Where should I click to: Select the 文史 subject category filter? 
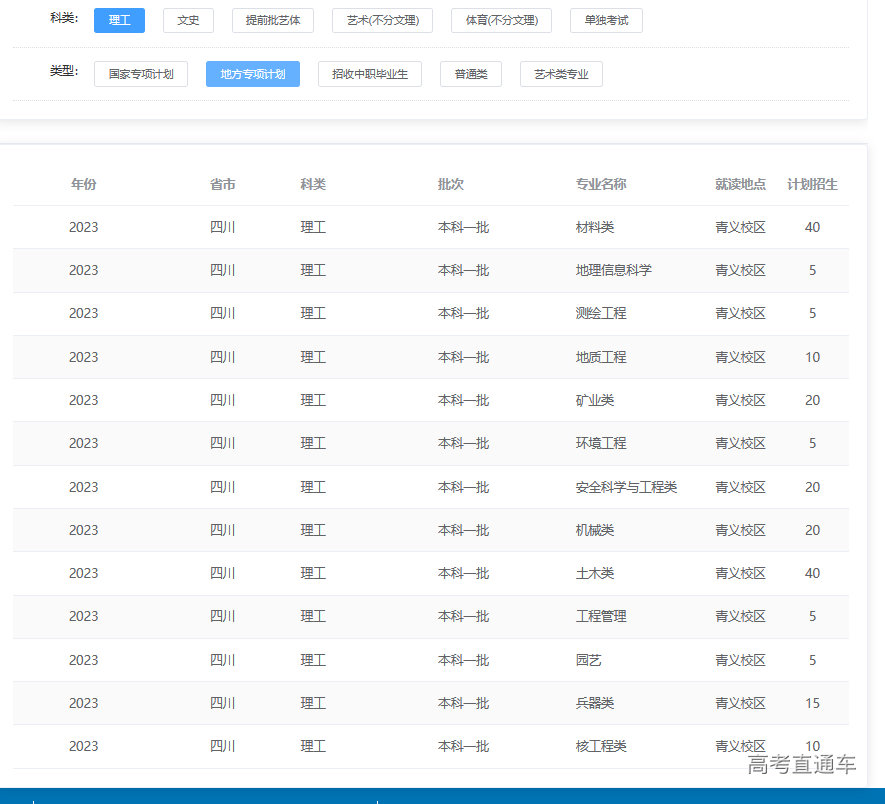(x=188, y=21)
